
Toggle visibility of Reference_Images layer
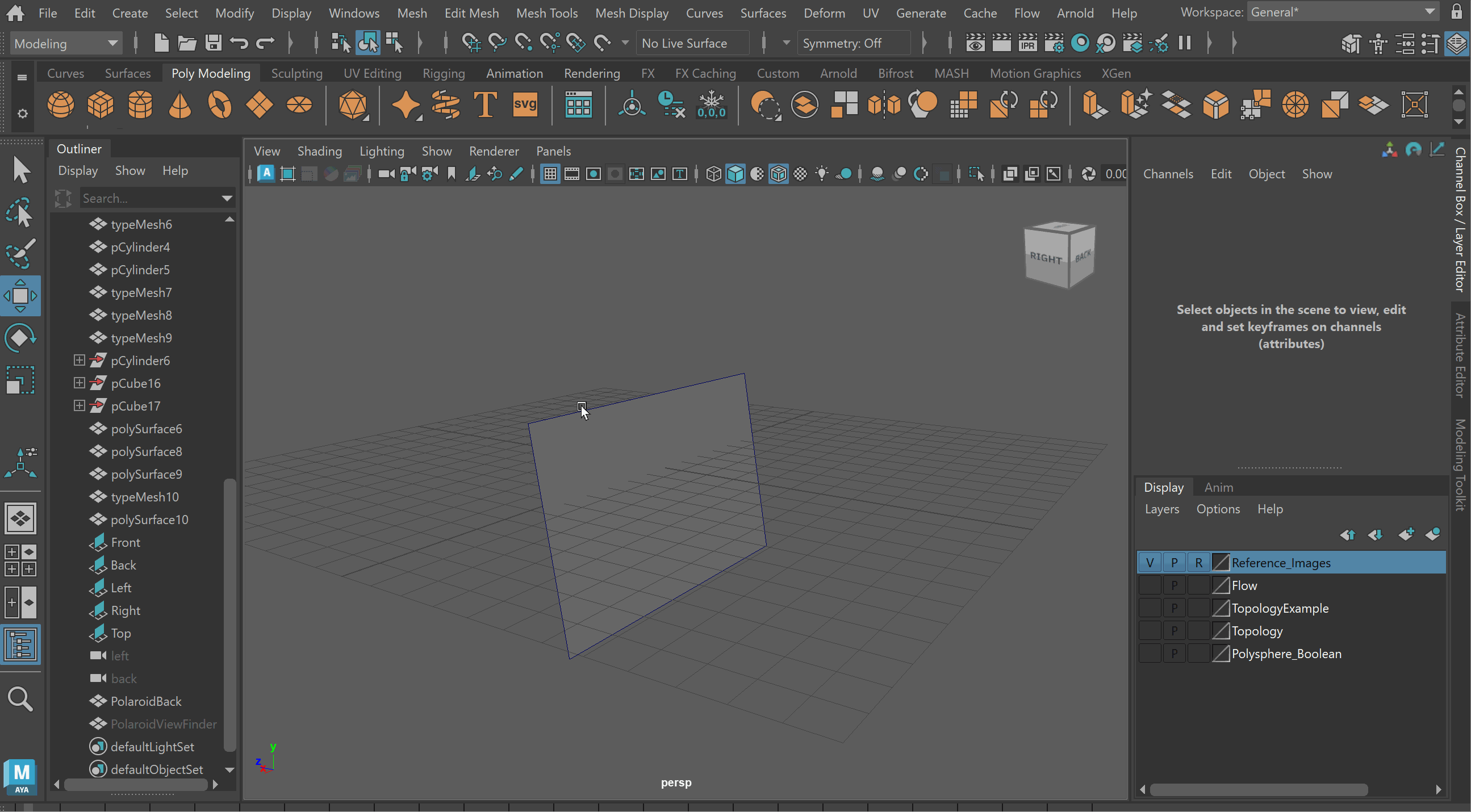click(x=1150, y=563)
